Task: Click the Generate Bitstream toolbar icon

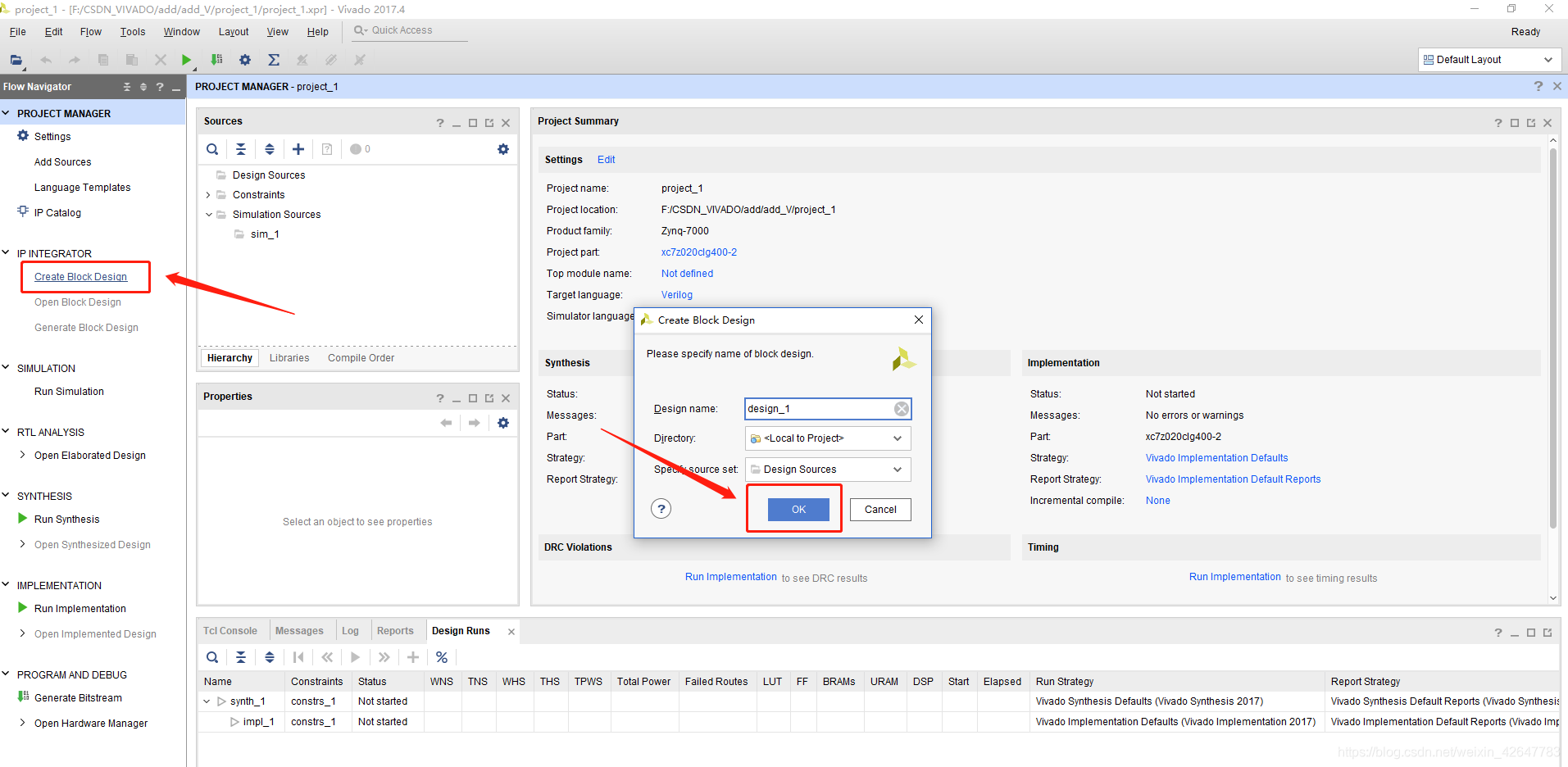Action: pos(216,60)
